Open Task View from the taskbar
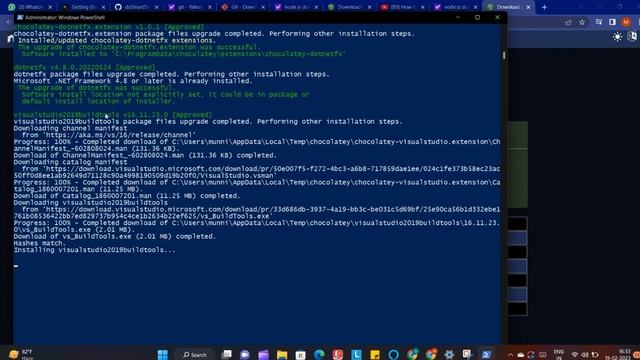640x360 pixels. point(226,354)
